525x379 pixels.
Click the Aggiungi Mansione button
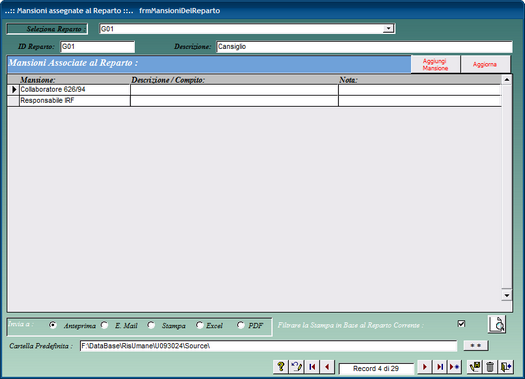[x=435, y=64]
